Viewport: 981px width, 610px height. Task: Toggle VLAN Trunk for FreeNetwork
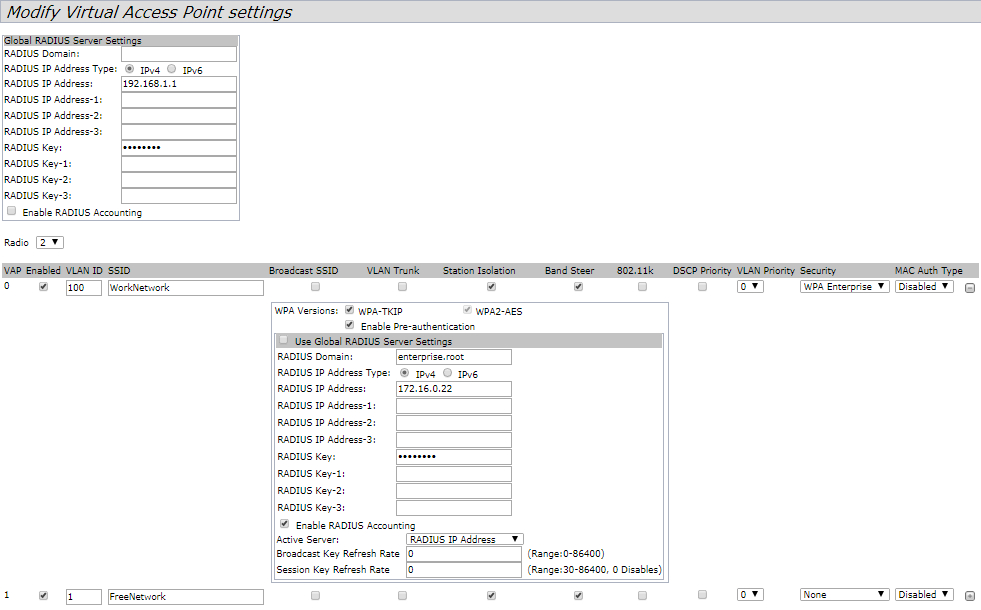click(402, 596)
